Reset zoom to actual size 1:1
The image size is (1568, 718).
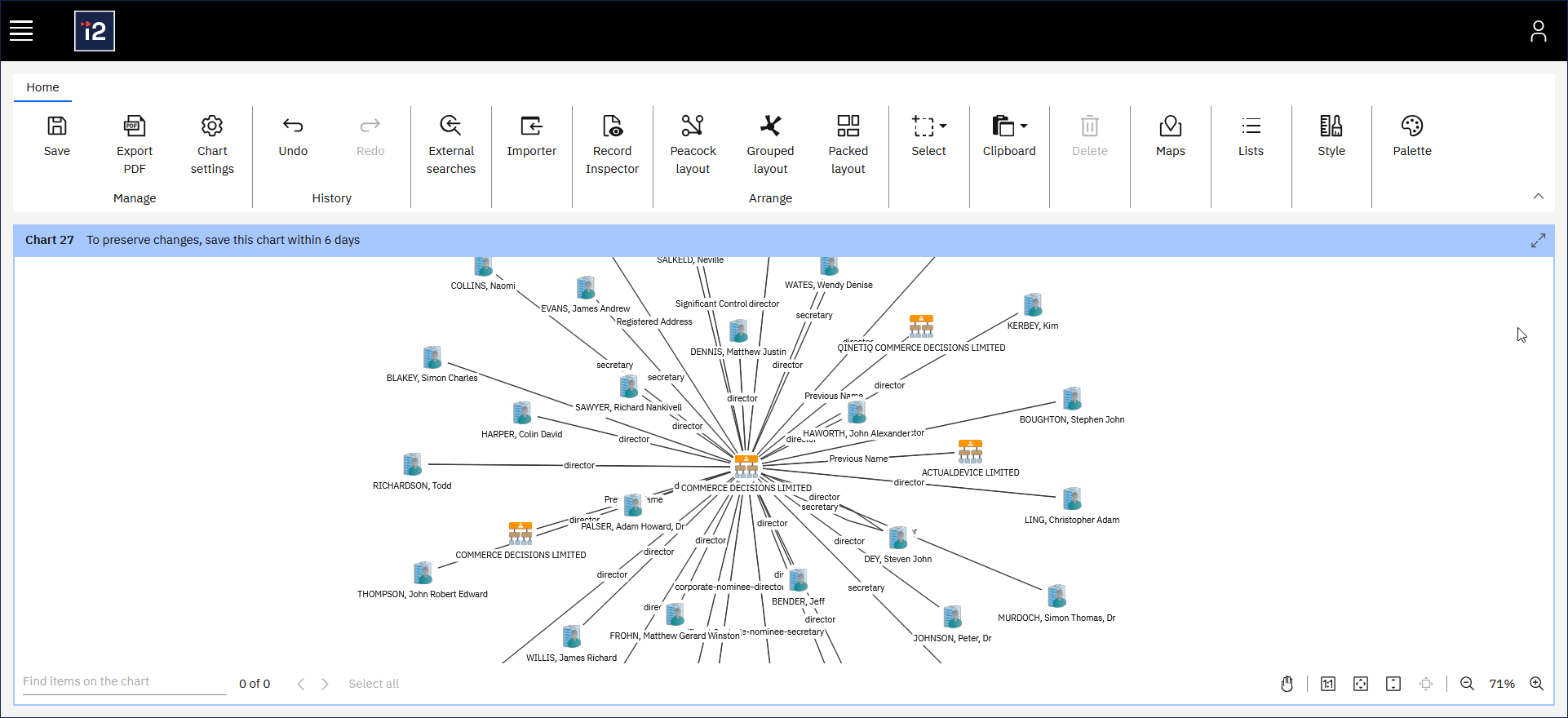coord(1328,684)
